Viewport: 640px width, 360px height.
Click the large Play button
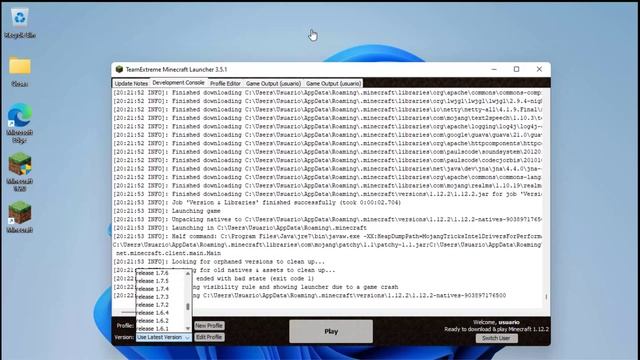coord(331,331)
